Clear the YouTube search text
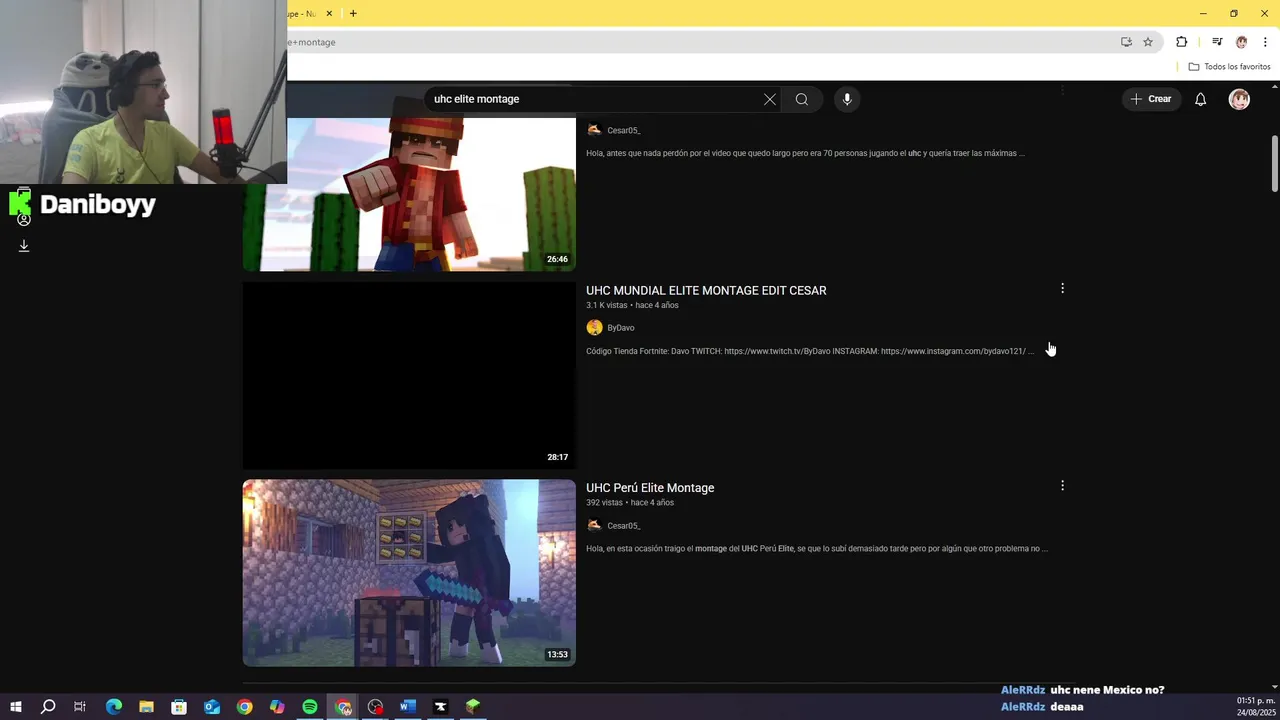 click(x=770, y=99)
